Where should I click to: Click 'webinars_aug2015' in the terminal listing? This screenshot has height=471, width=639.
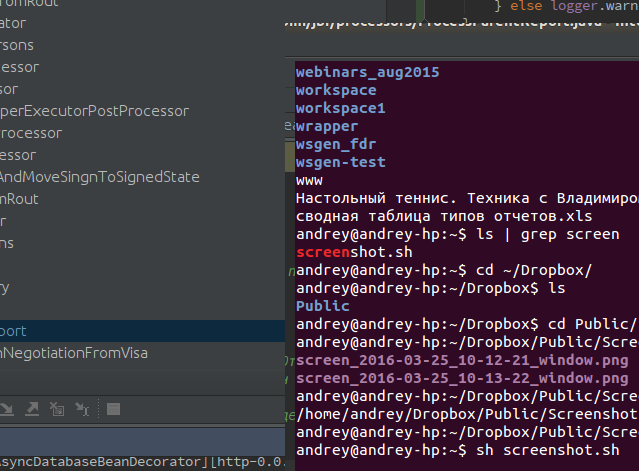click(368, 72)
